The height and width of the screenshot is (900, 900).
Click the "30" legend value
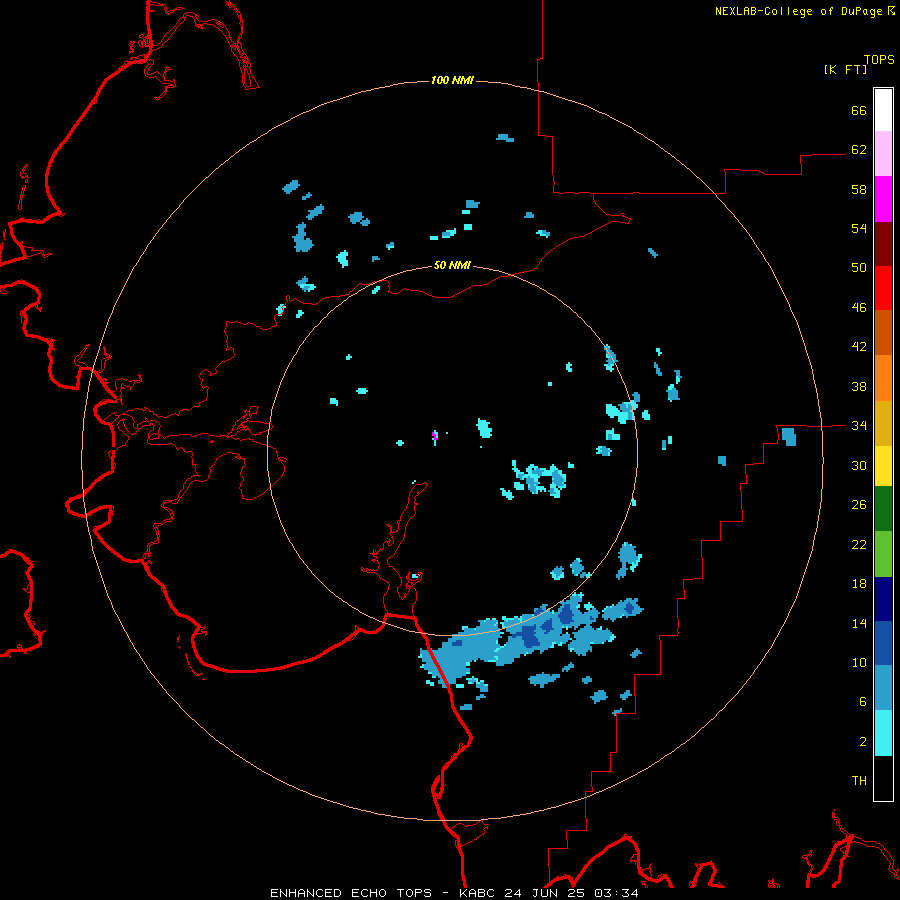[x=859, y=465]
